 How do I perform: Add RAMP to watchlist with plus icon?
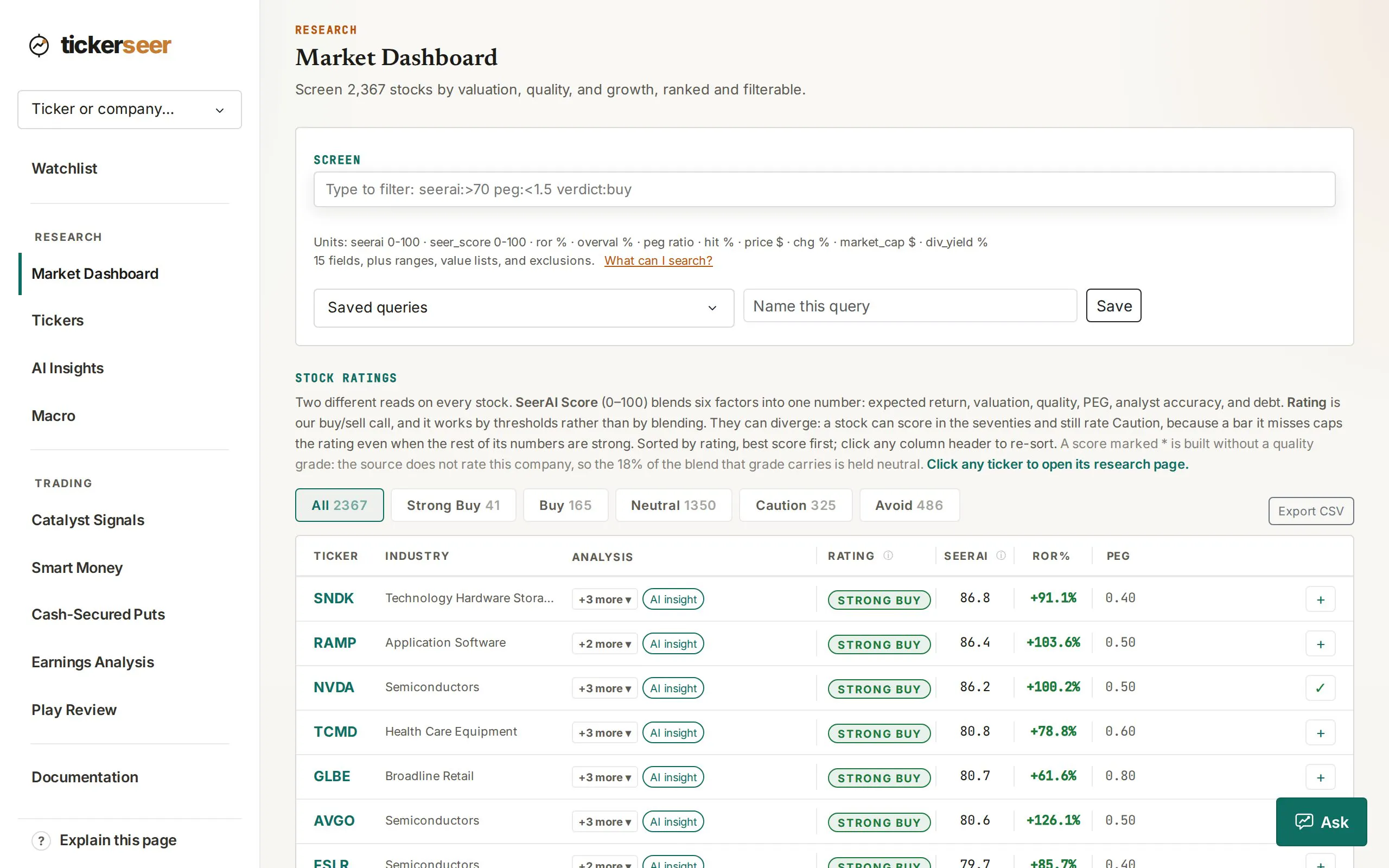[1320, 643]
